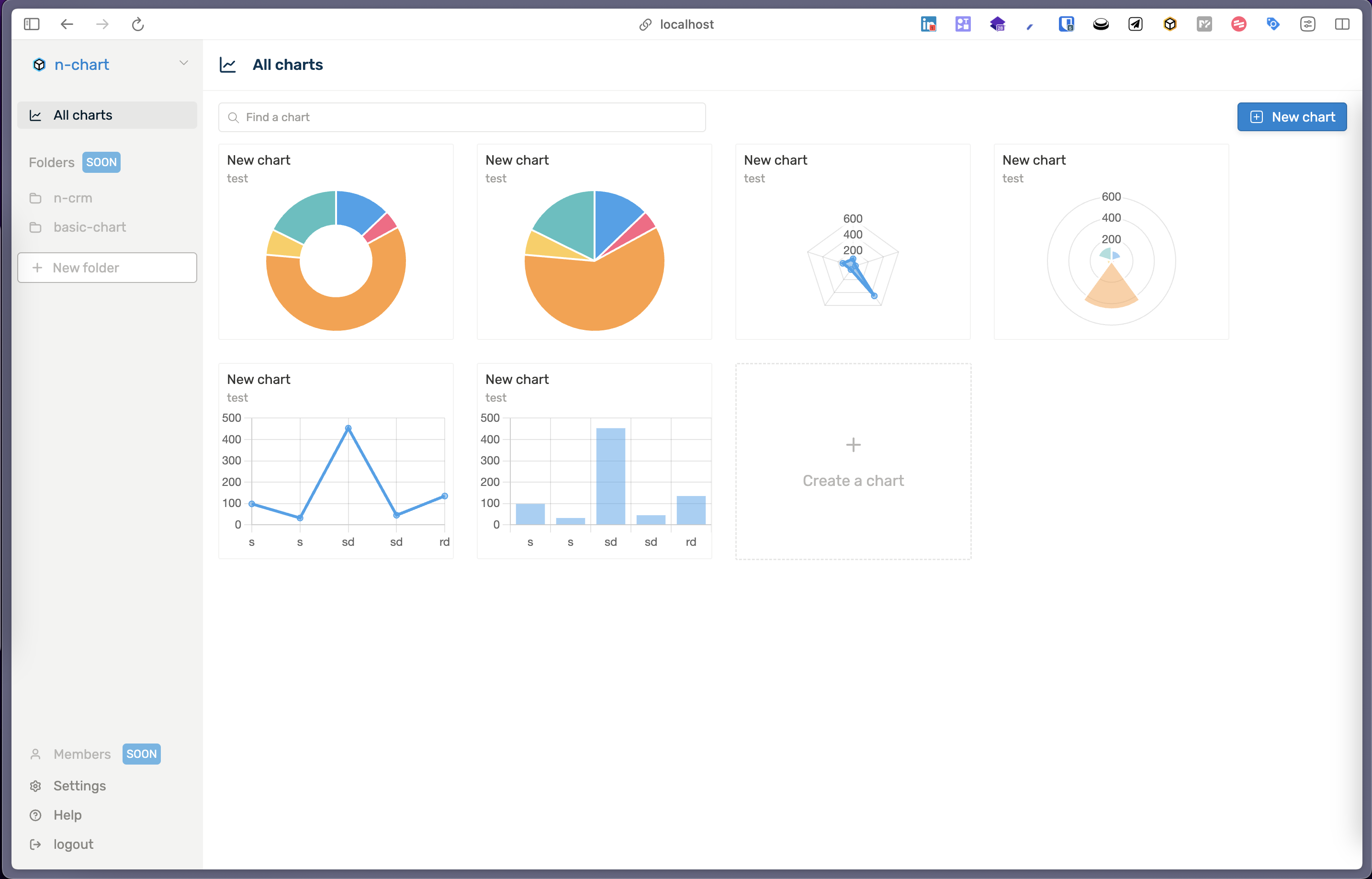Click the LinkedIn extension icon
Screen dimensions: 1372x879
pos(928,24)
